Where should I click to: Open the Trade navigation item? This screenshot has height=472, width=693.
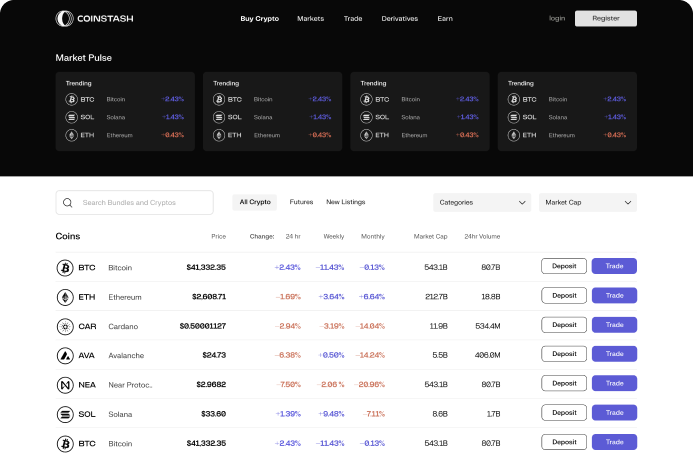[x=353, y=19]
